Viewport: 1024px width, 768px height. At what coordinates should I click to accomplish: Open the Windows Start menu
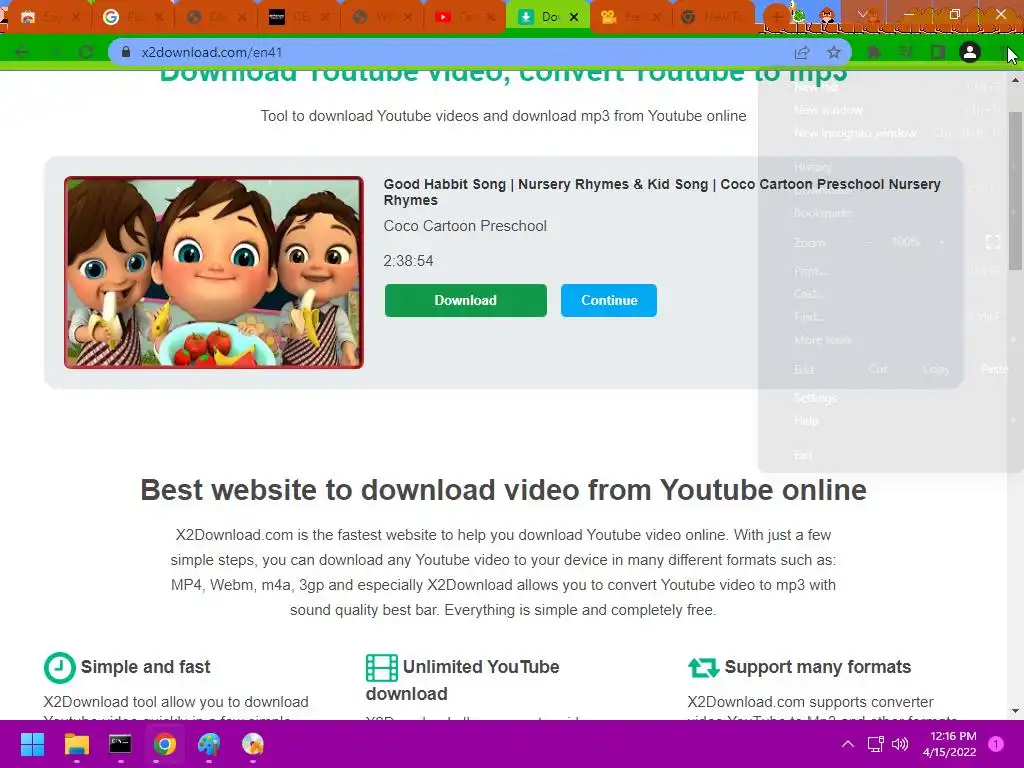[x=32, y=744]
